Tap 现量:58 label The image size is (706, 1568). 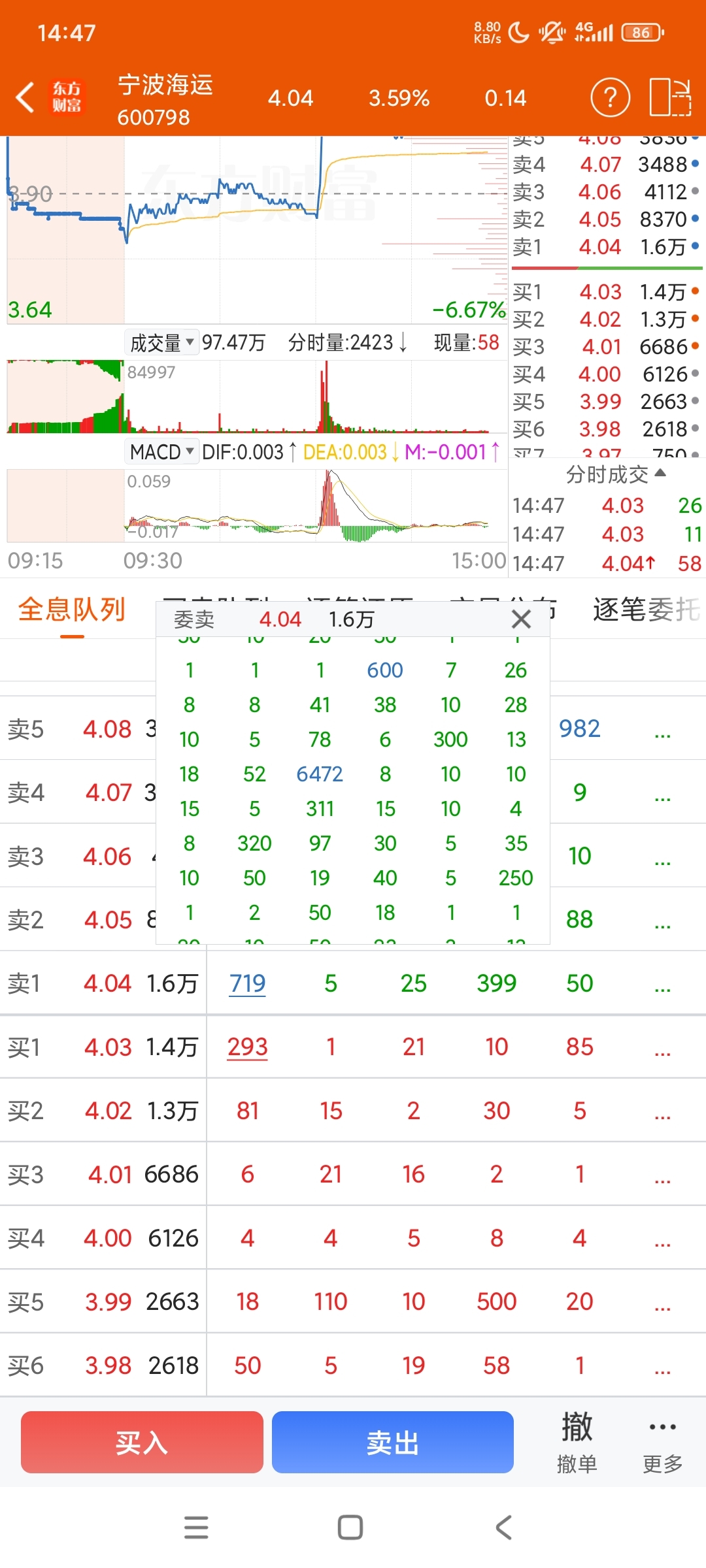click(x=466, y=342)
